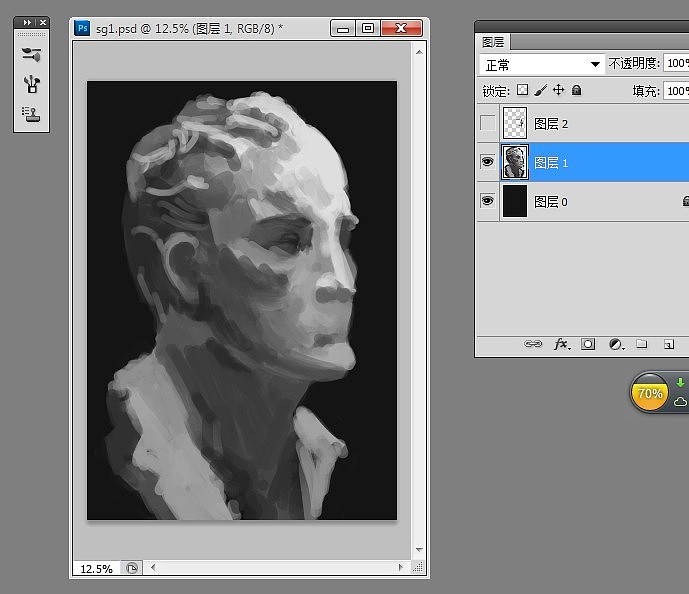Click the 12.5% zoom level field
Screen dimensions: 689x594
click(96, 569)
